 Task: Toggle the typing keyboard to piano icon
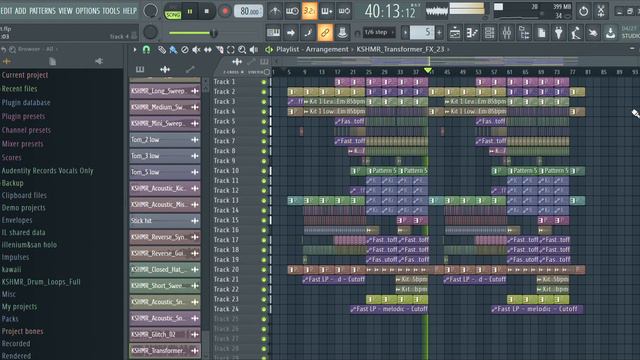pyautogui.click(x=273, y=33)
